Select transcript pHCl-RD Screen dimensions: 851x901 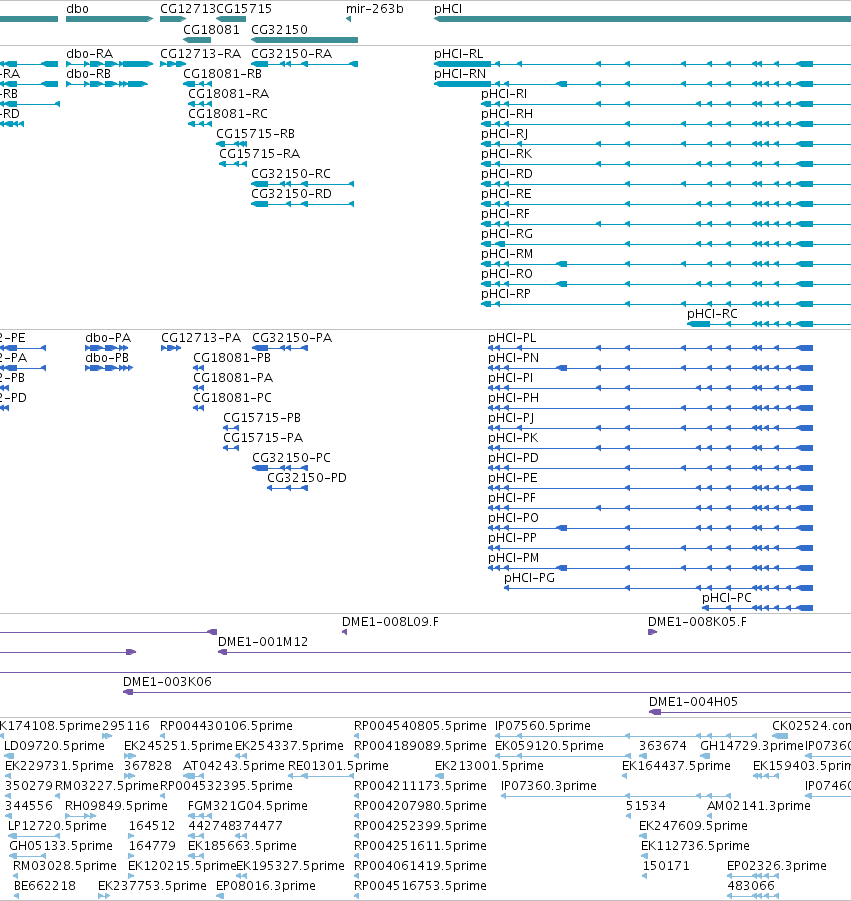click(x=507, y=174)
